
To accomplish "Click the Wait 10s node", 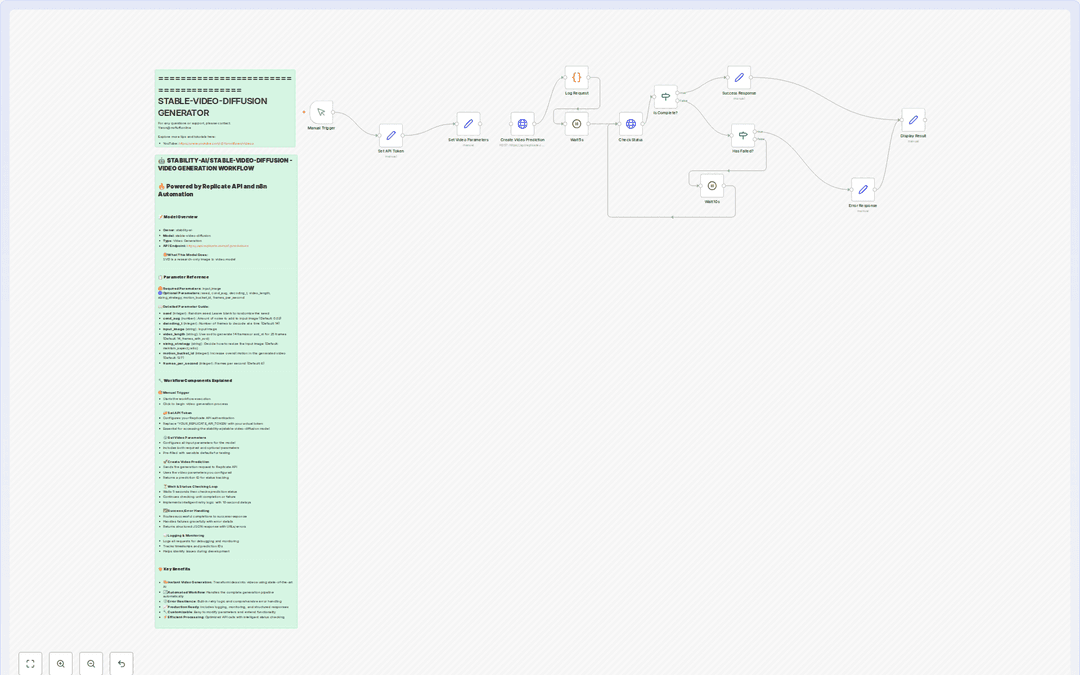I will point(710,185).
